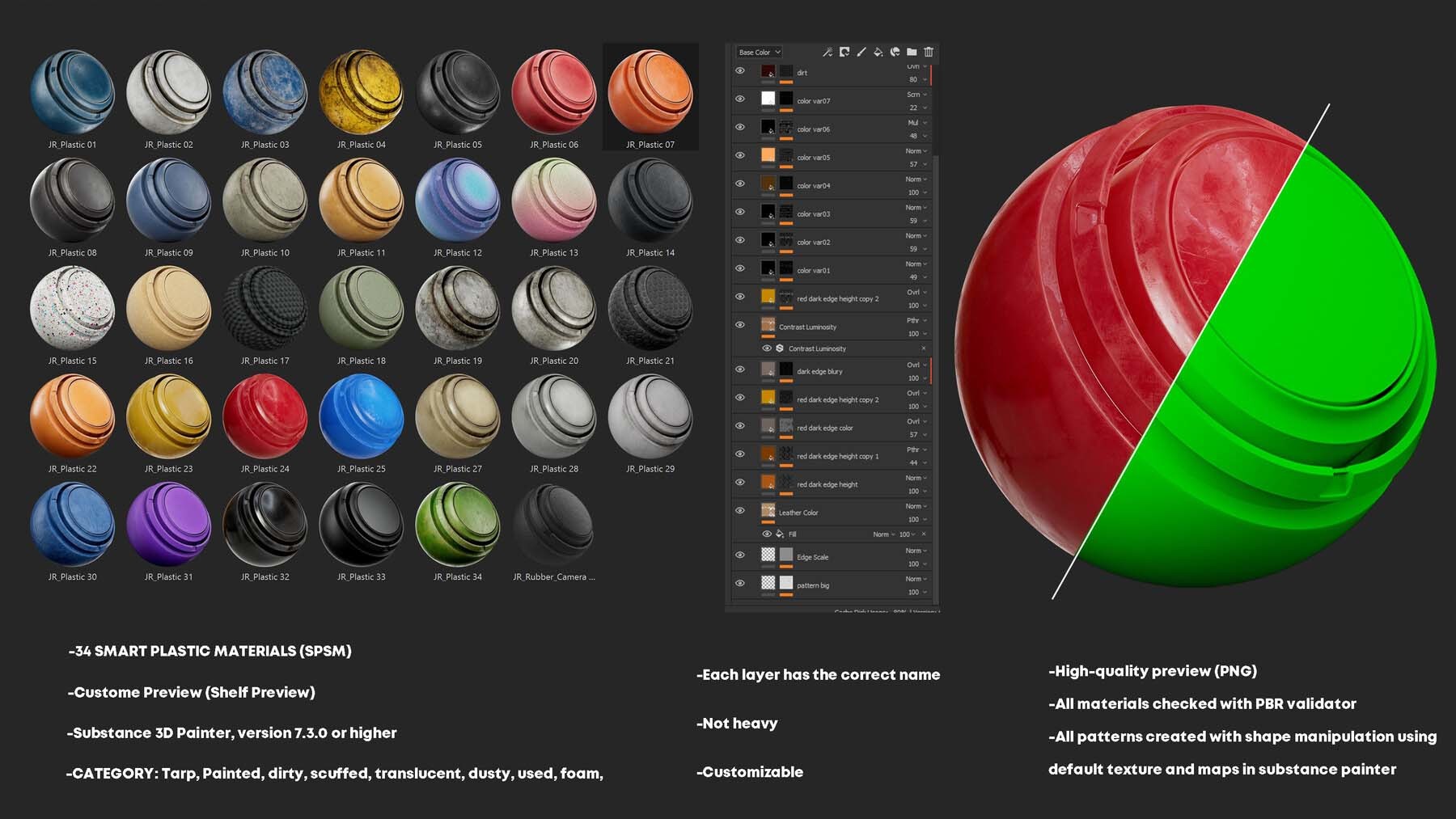Add a fill layer with bucket icon
Image resolution: width=1456 pixels, height=819 pixels.
(878, 53)
